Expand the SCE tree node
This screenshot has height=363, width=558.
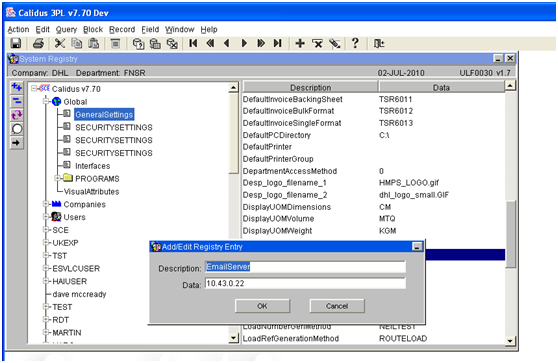pos(46,230)
